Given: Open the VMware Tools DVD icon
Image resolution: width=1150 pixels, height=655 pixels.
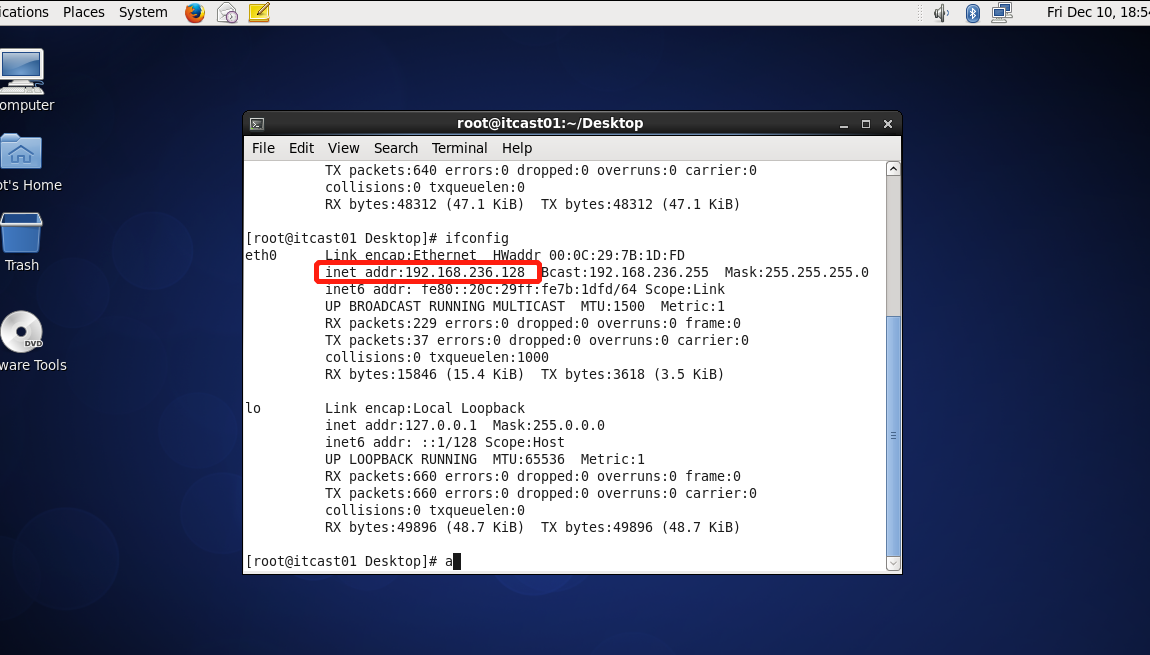Looking at the screenshot, I should click(x=22, y=332).
